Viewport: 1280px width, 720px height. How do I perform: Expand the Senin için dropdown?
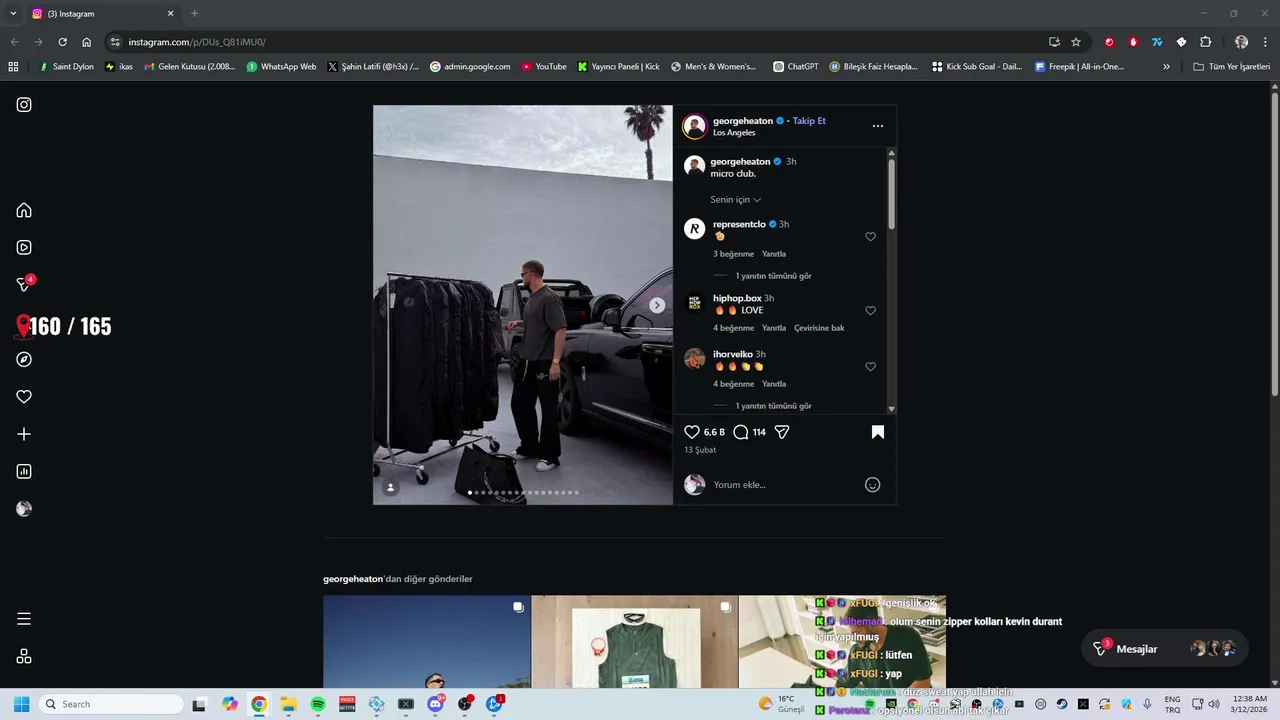pos(736,200)
